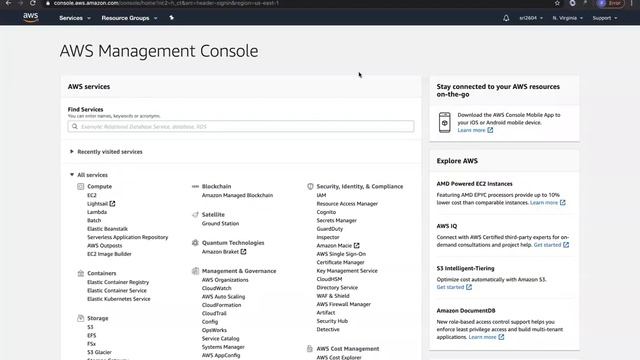
Task: Open CloudWatch service
Action: (216, 288)
